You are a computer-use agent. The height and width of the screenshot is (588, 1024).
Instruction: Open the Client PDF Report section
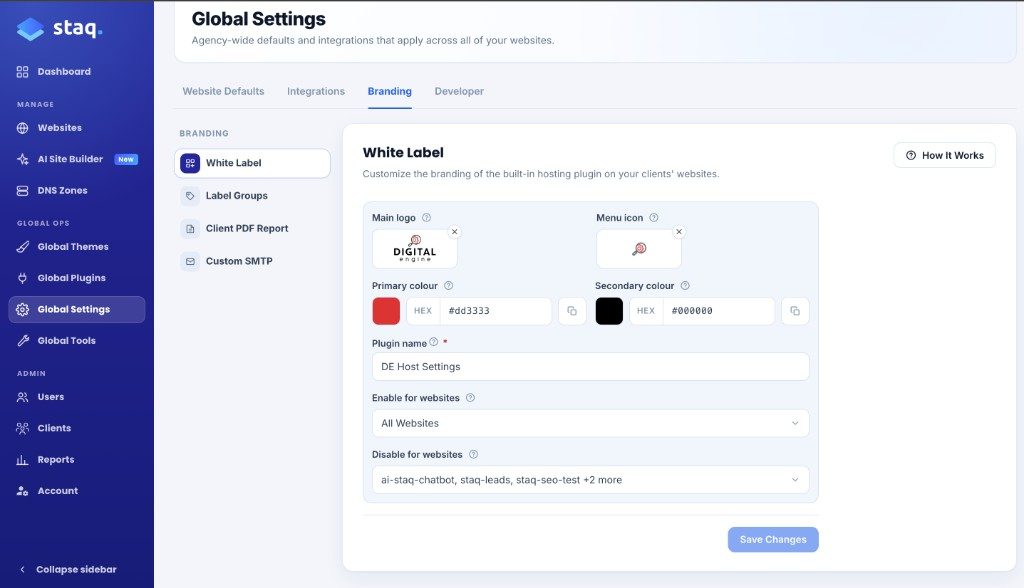point(252,229)
